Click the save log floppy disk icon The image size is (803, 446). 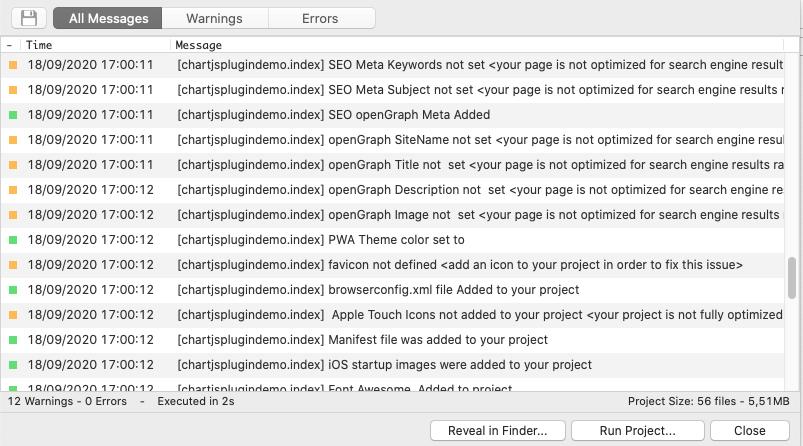[x=29, y=18]
